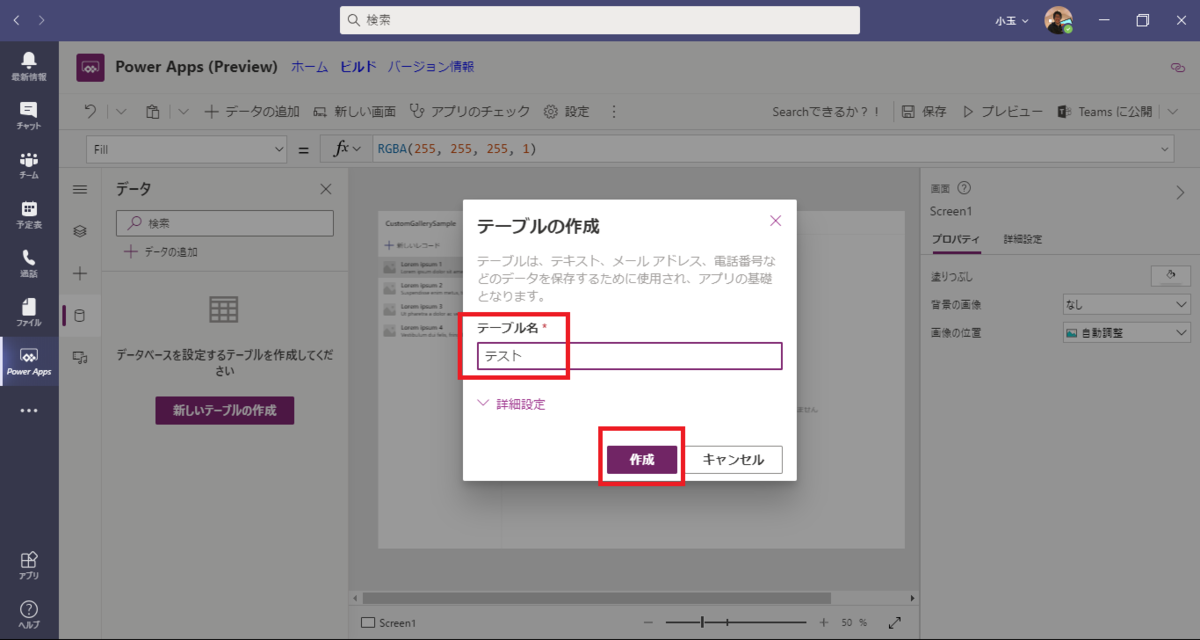This screenshot has height=640, width=1200.
Task: Open the Calls (通話) sidebar icon
Action: tap(29, 262)
